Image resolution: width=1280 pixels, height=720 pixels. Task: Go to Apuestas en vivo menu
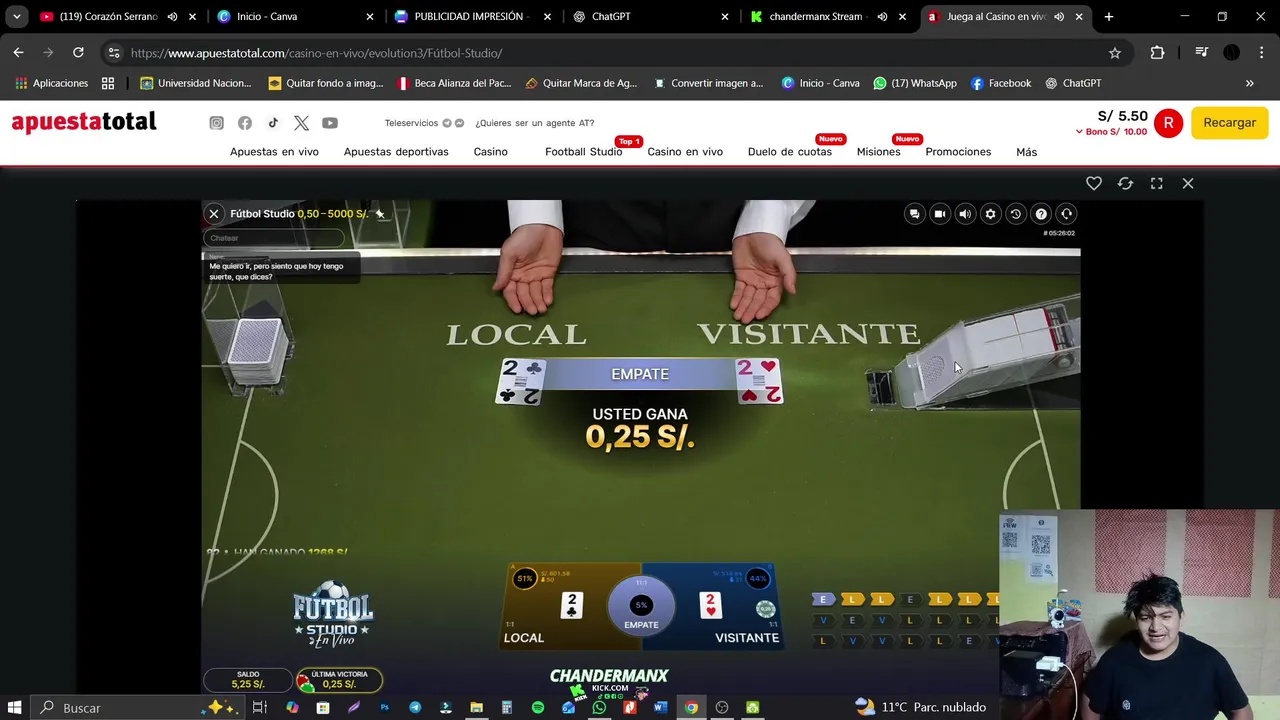pos(274,152)
